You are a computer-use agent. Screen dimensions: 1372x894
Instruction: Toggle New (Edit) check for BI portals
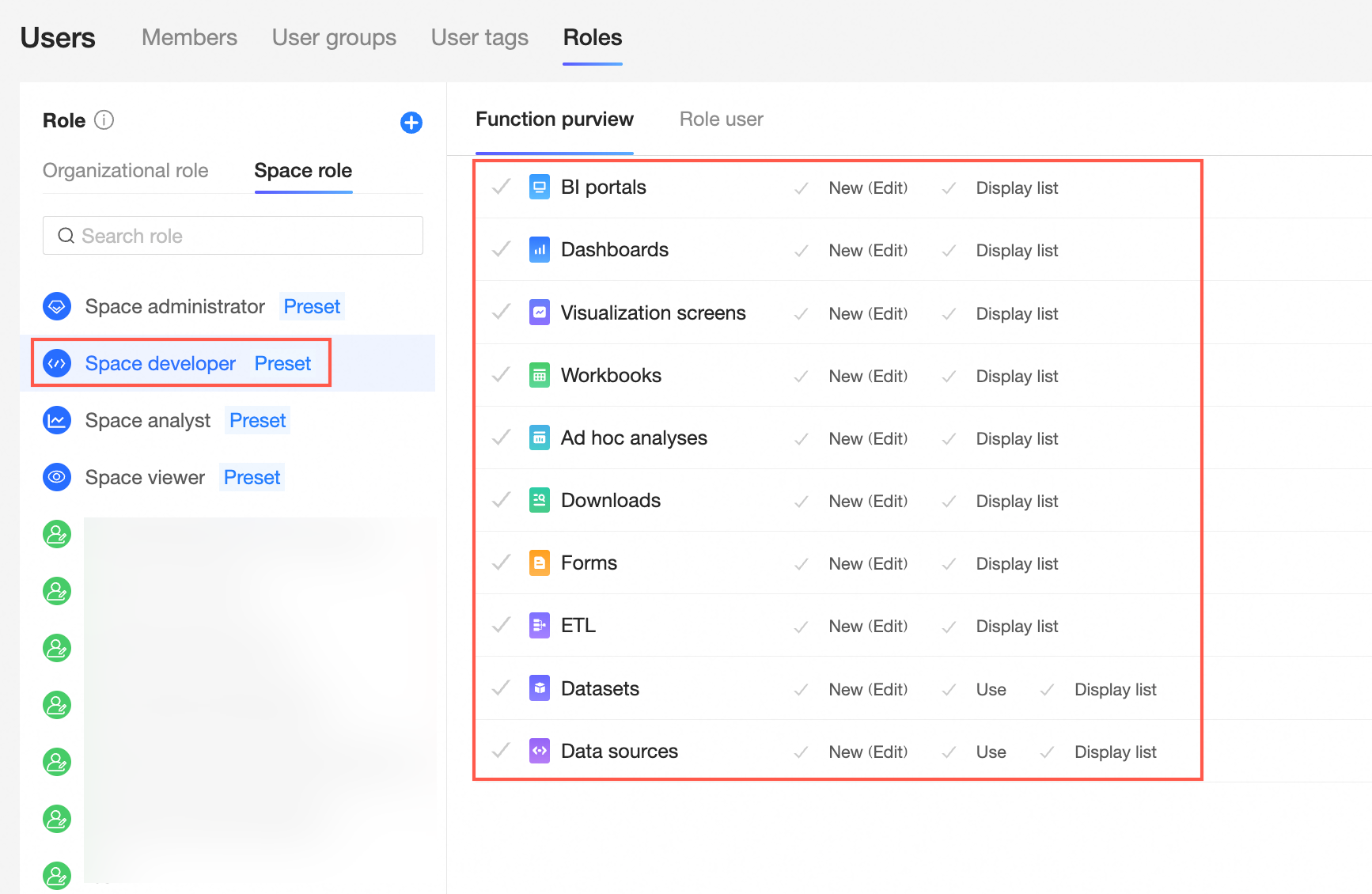pyautogui.click(x=802, y=188)
